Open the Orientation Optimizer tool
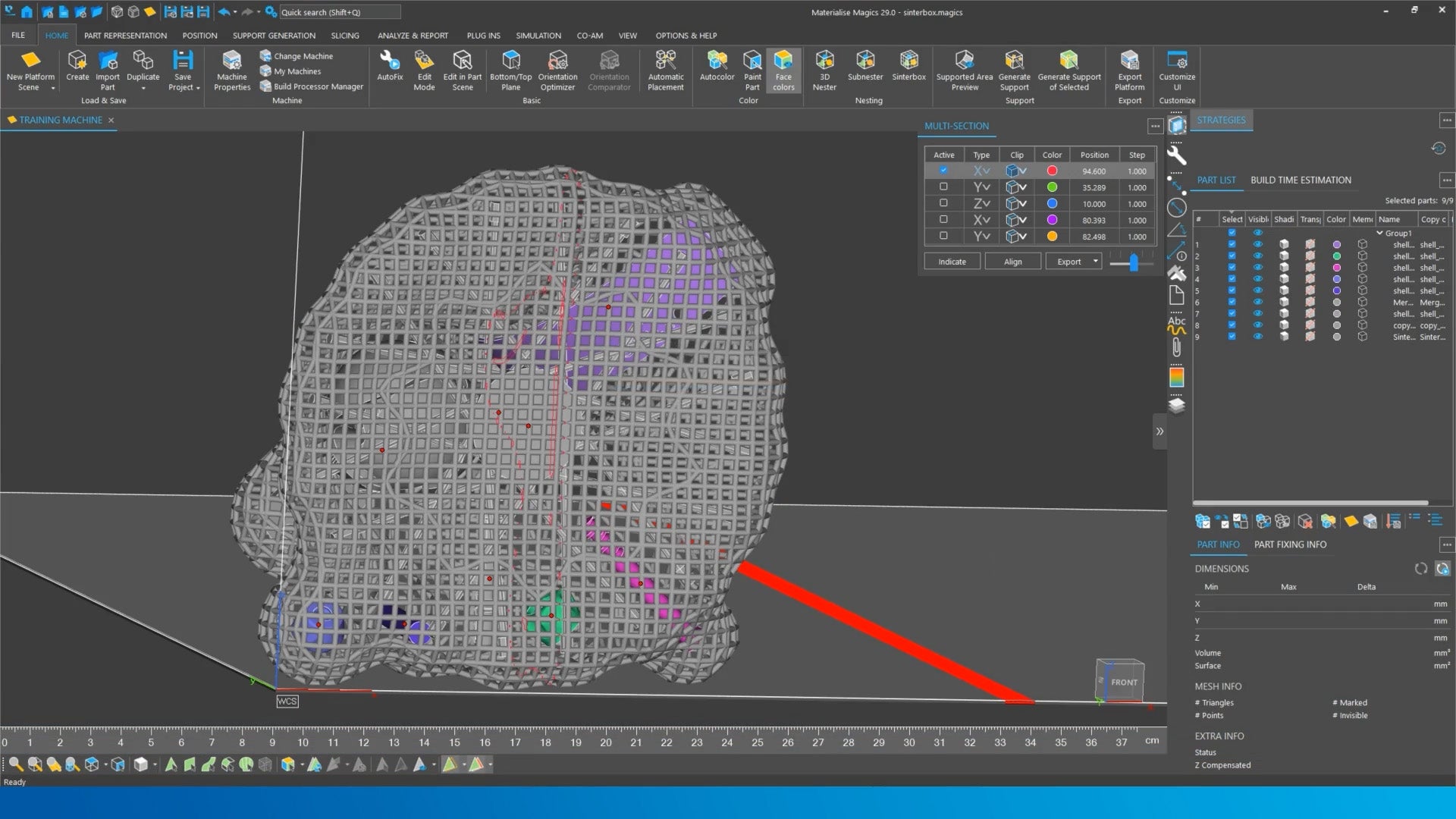 (x=557, y=61)
